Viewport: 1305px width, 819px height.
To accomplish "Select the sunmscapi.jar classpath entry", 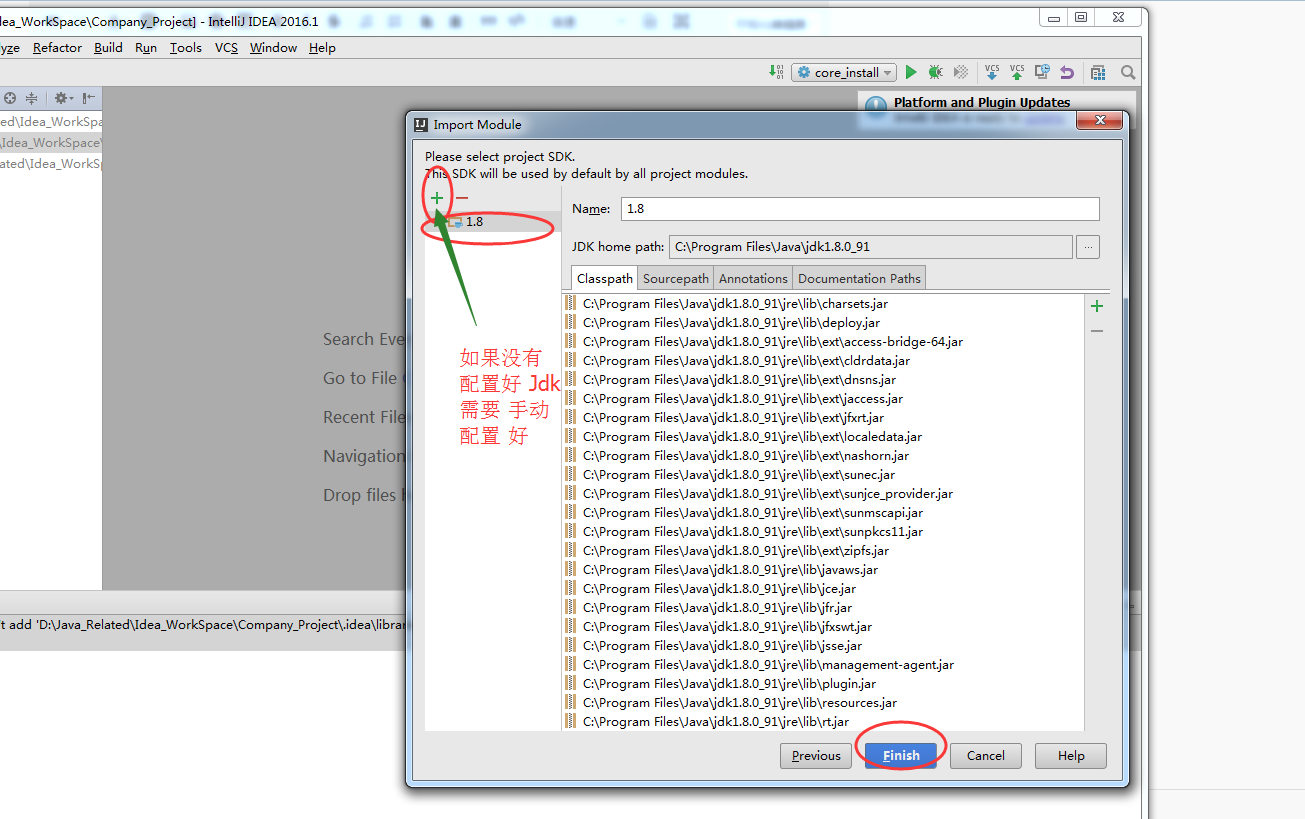I will 824,512.
